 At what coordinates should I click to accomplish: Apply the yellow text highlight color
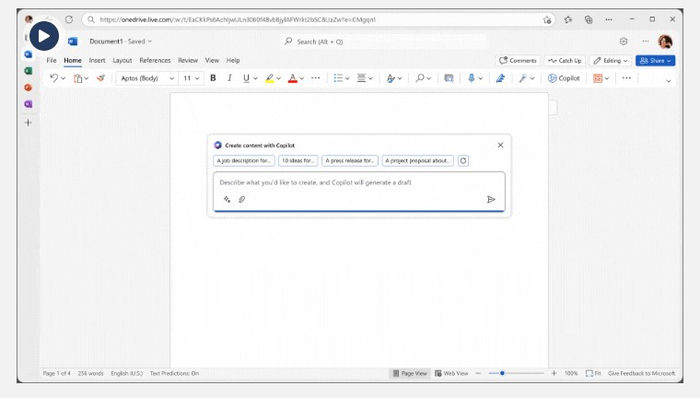pos(270,79)
